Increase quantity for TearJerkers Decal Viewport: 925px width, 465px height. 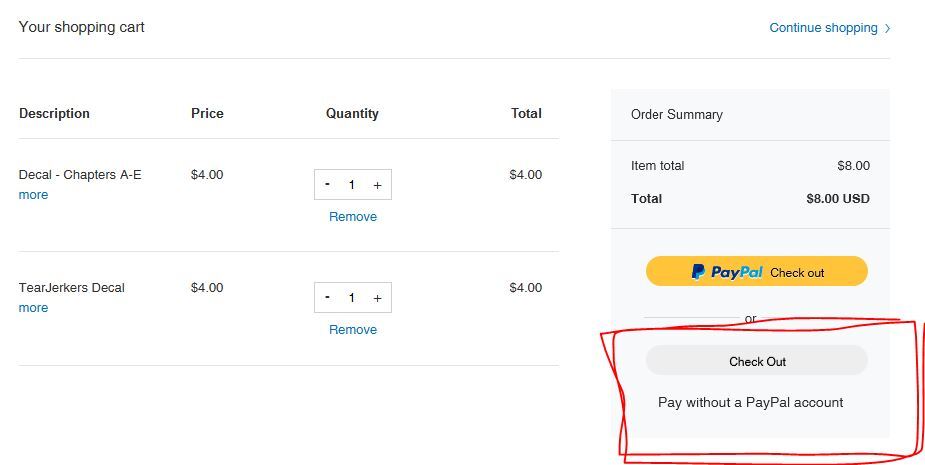point(377,298)
